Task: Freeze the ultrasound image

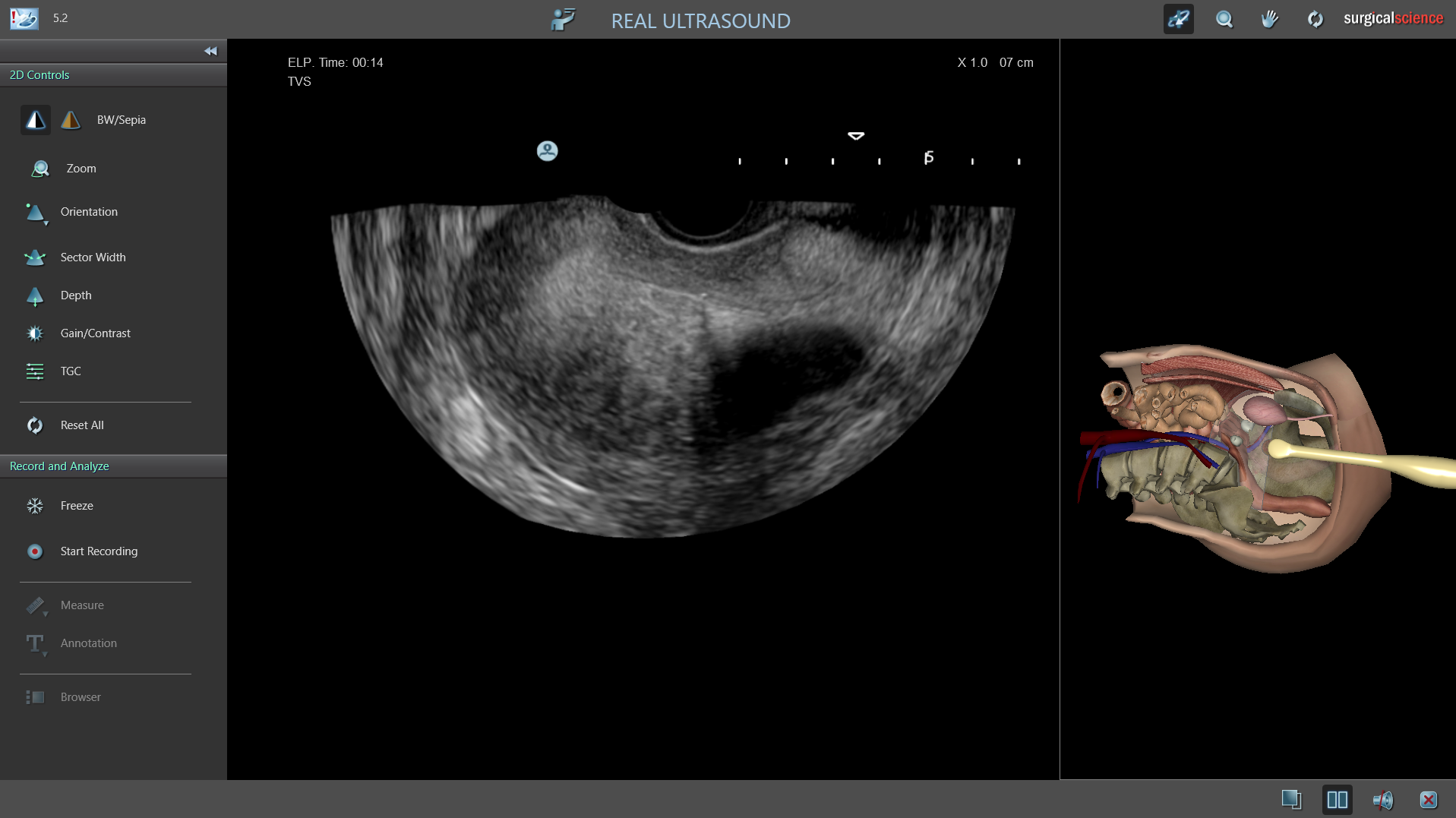Action: coord(36,506)
